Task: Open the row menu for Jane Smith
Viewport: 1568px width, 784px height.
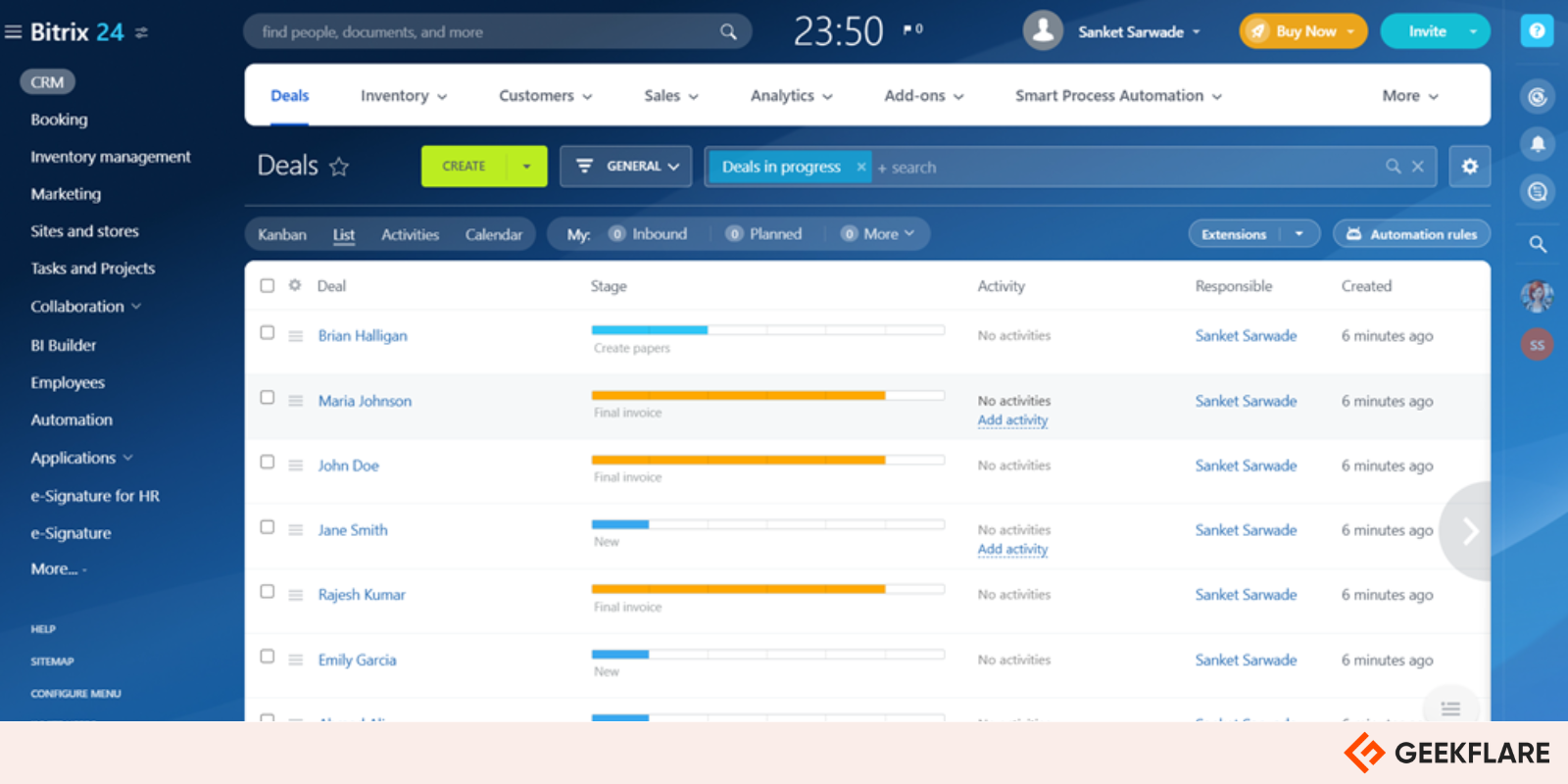Action: [x=296, y=530]
